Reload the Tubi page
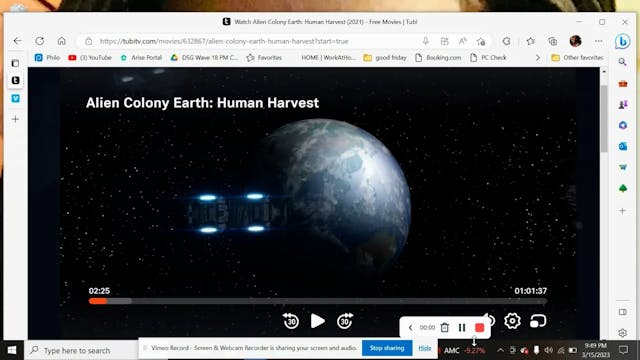This screenshot has width=640, height=360. pyautogui.click(x=40, y=41)
